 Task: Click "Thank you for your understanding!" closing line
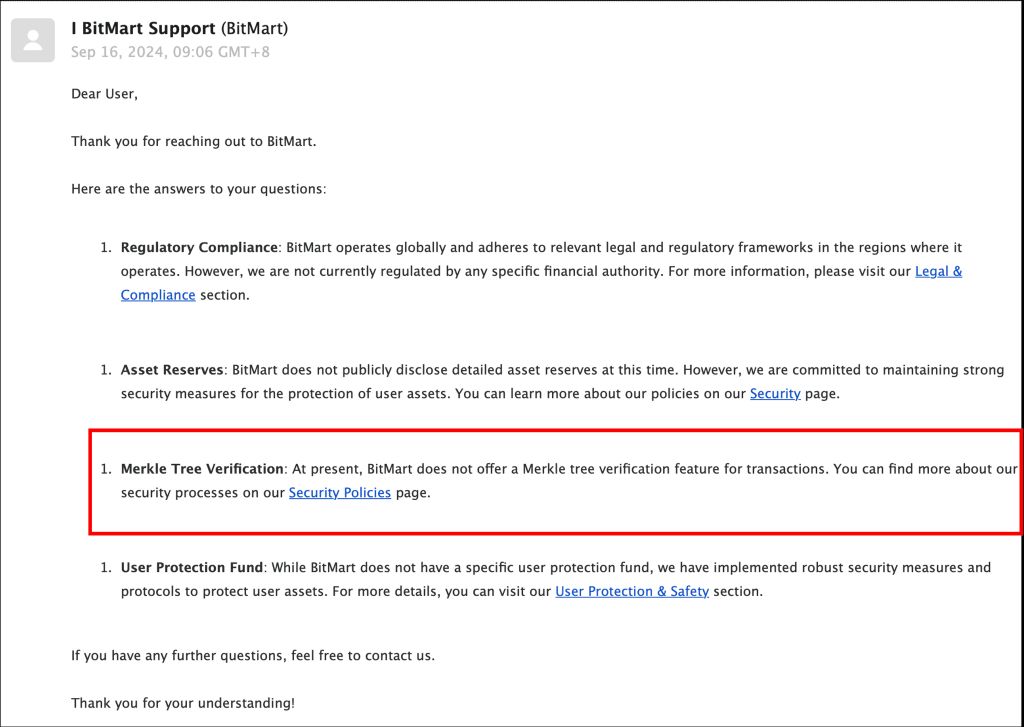[x=182, y=703]
